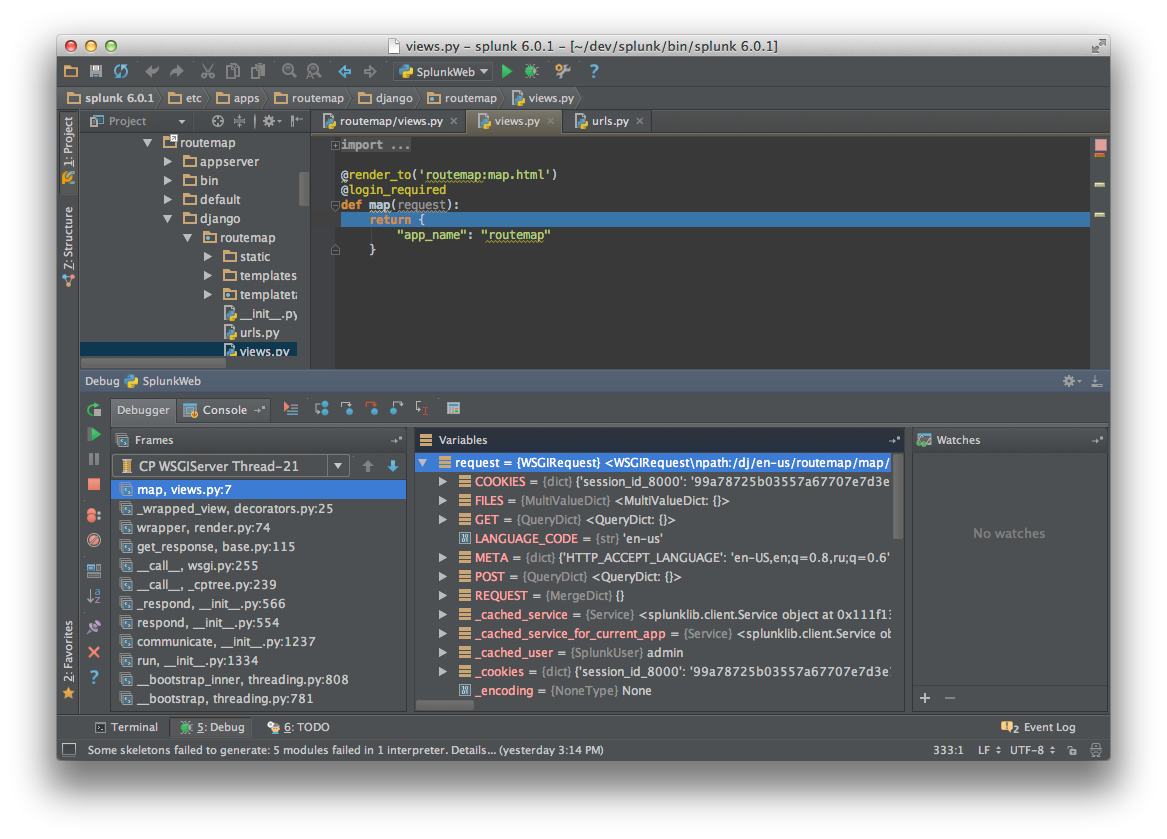The height and width of the screenshot is (839, 1167).
Task: Expand the META variable
Action: coord(443,558)
